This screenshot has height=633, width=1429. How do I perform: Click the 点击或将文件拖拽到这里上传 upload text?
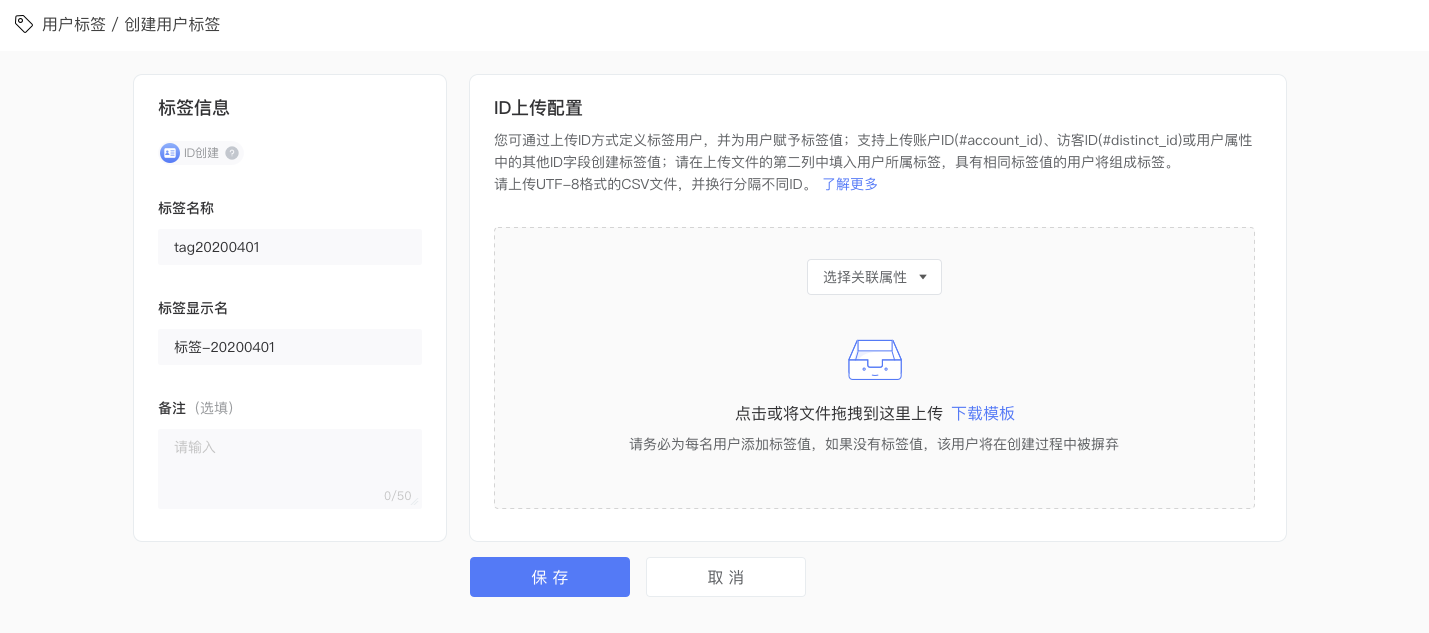click(839, 413)
